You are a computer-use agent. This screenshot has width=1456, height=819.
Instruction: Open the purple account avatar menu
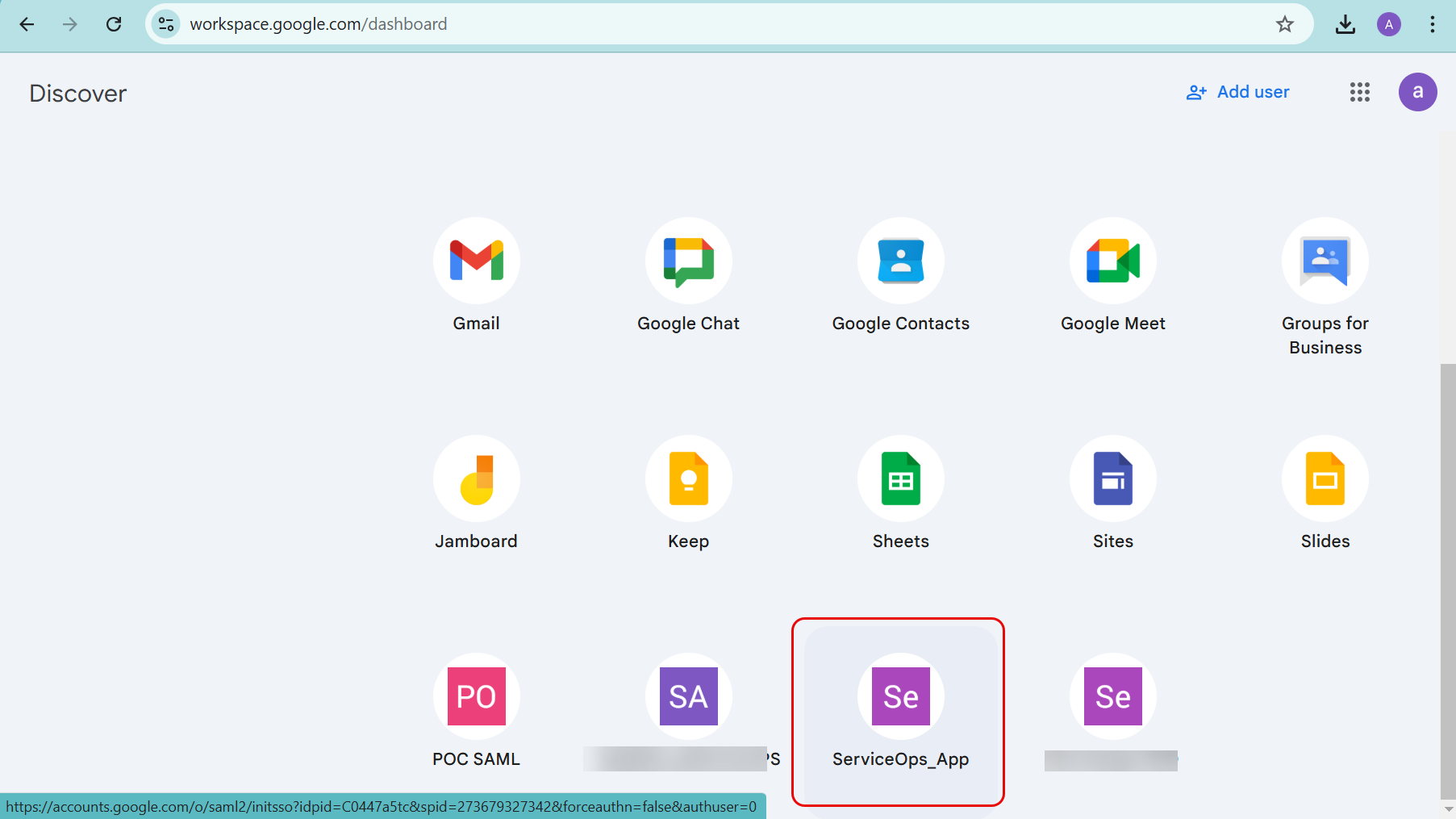click(x=1417, y=92)
